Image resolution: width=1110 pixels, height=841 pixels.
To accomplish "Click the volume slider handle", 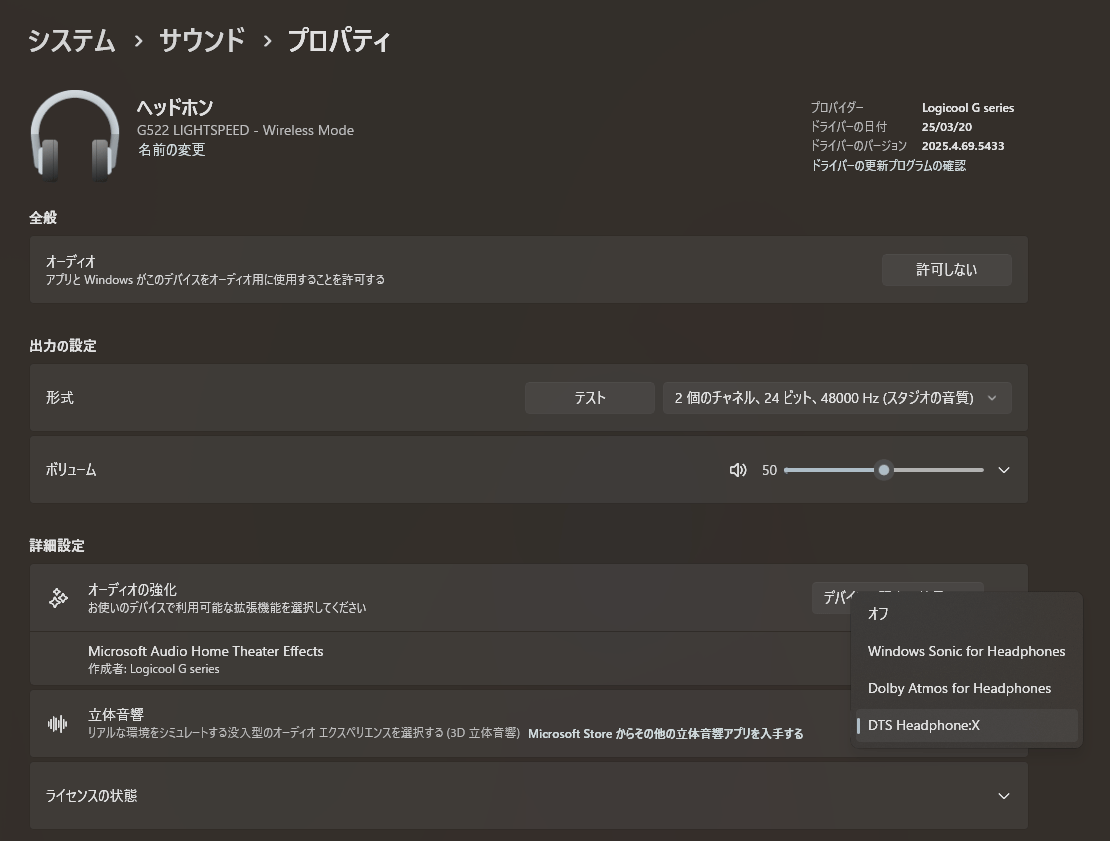I will click(883, 470).
